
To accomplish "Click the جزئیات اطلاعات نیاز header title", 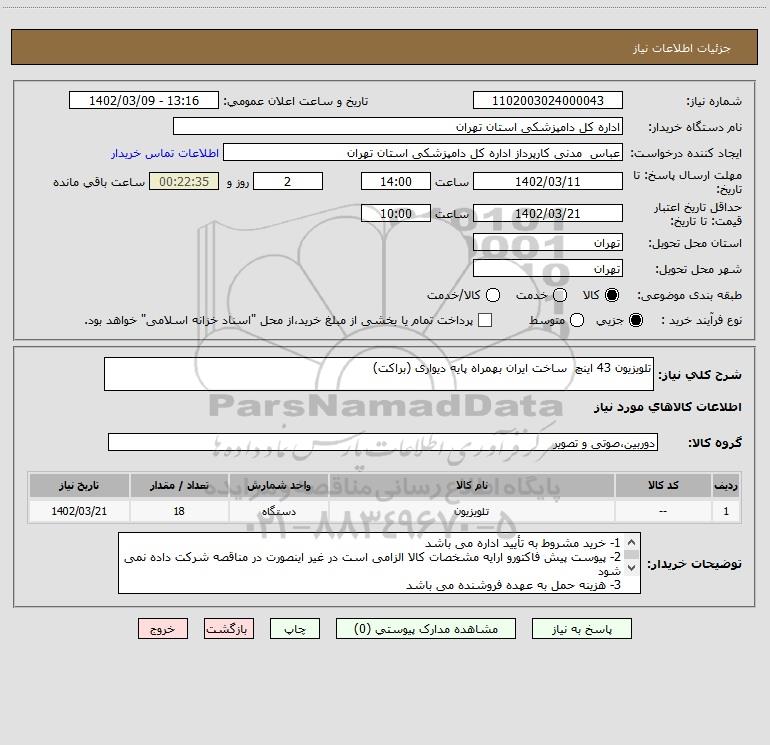I will (682, 48).
